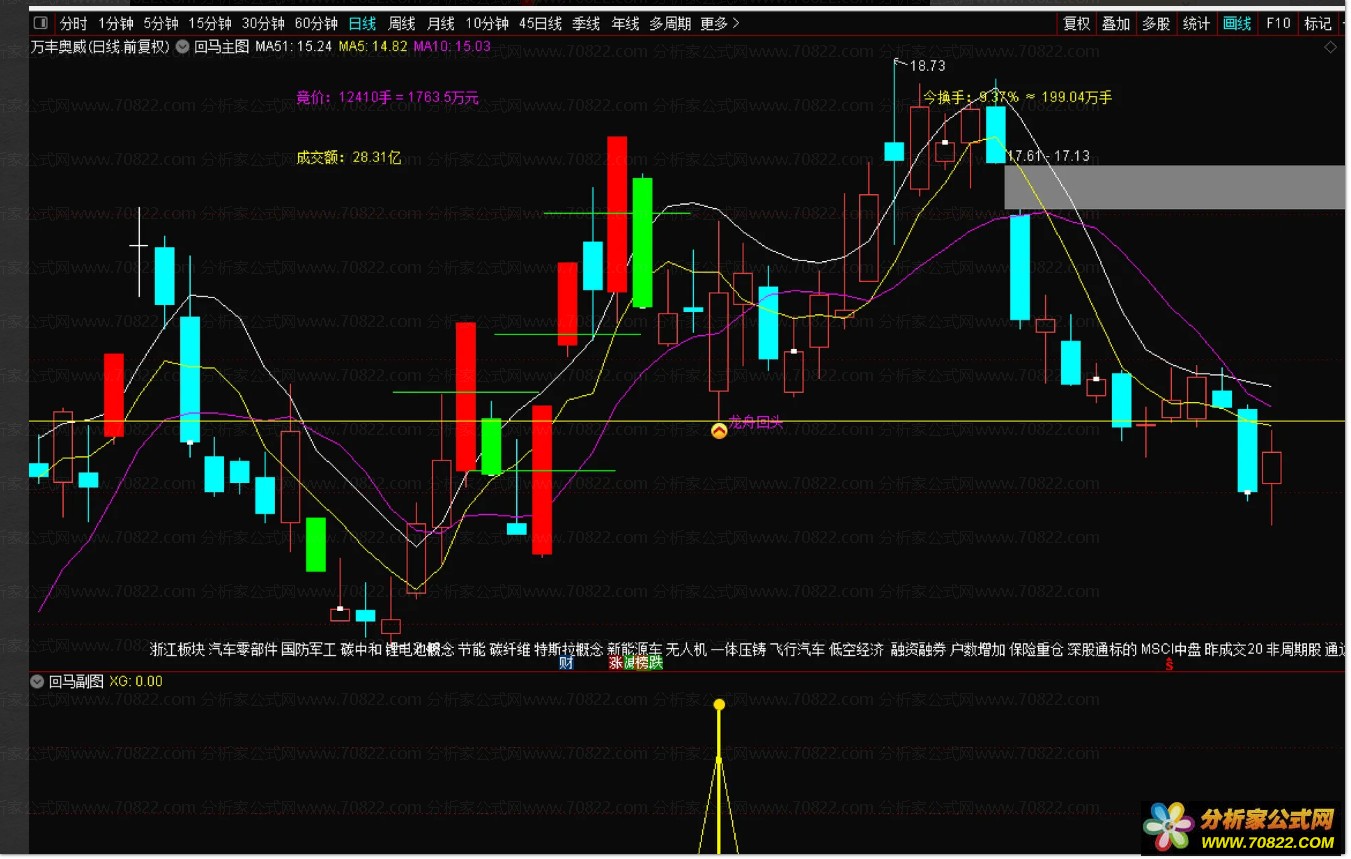The height and width of the screenshot is (859, 1351).
Task: Select the 周线 weekly period
Action: point(401,23)
